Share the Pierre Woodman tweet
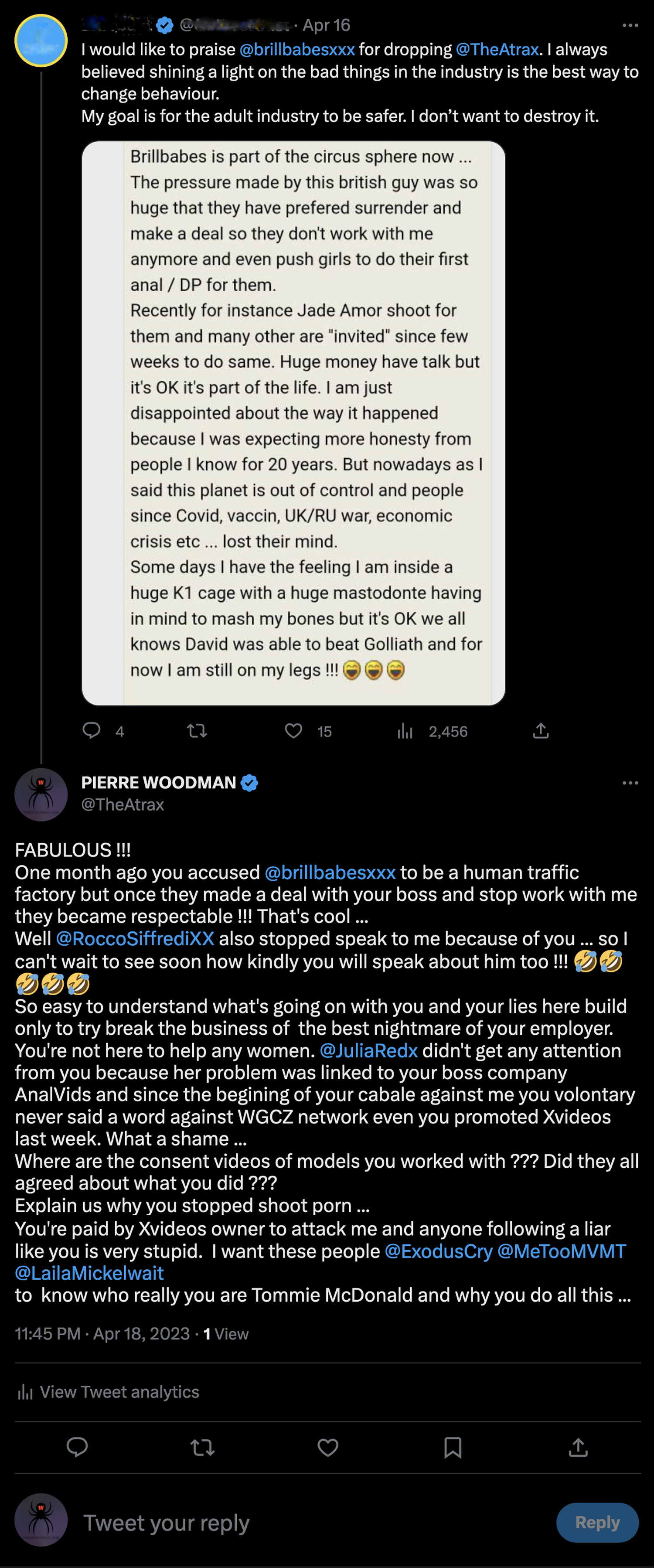 (577, 1447)
